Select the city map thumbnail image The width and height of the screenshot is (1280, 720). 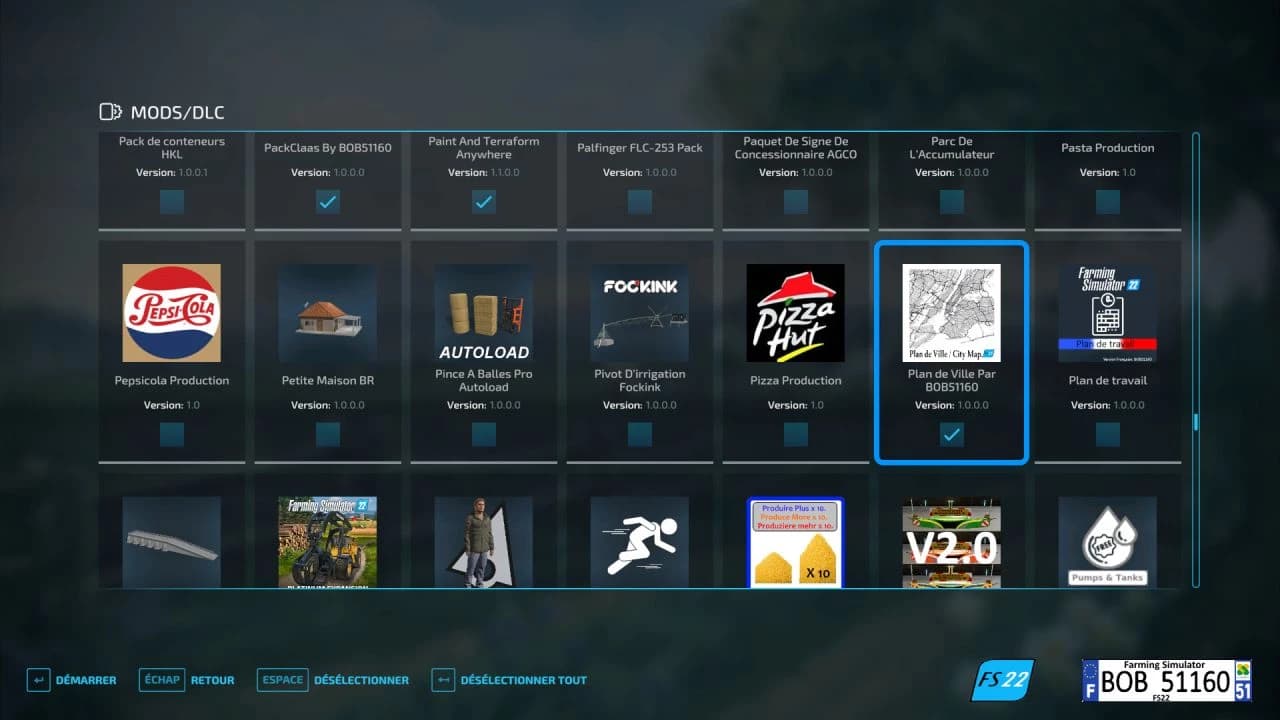951,313
